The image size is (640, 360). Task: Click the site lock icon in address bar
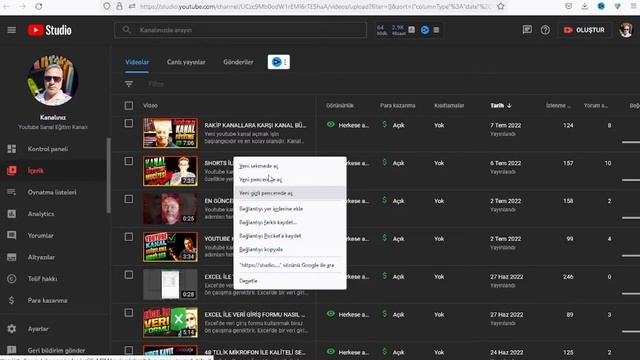[x=119, y=6]
